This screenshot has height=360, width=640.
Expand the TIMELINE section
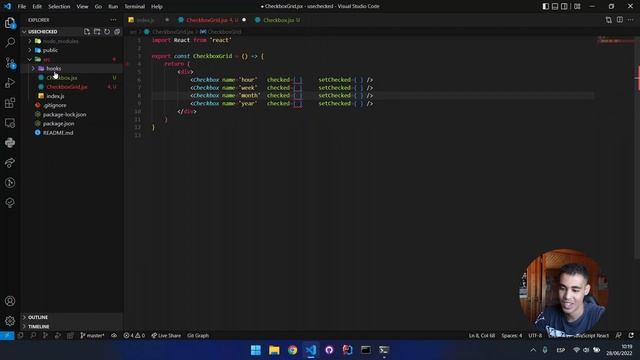point(71,327)
